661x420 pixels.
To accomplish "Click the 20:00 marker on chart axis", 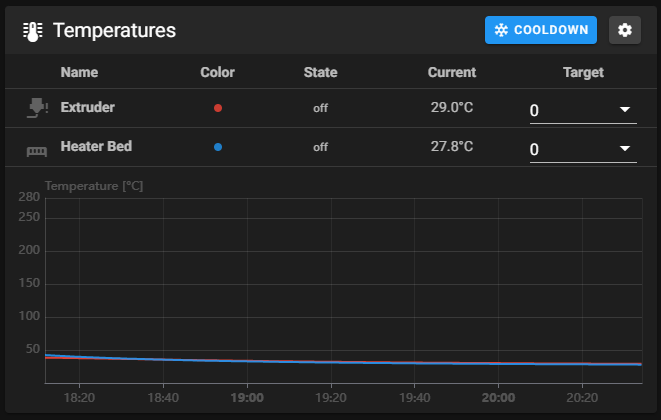I will coord(499,397).
